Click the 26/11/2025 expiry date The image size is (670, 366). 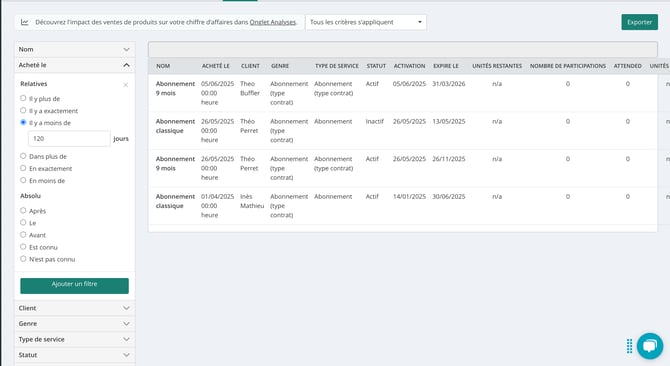449,159
